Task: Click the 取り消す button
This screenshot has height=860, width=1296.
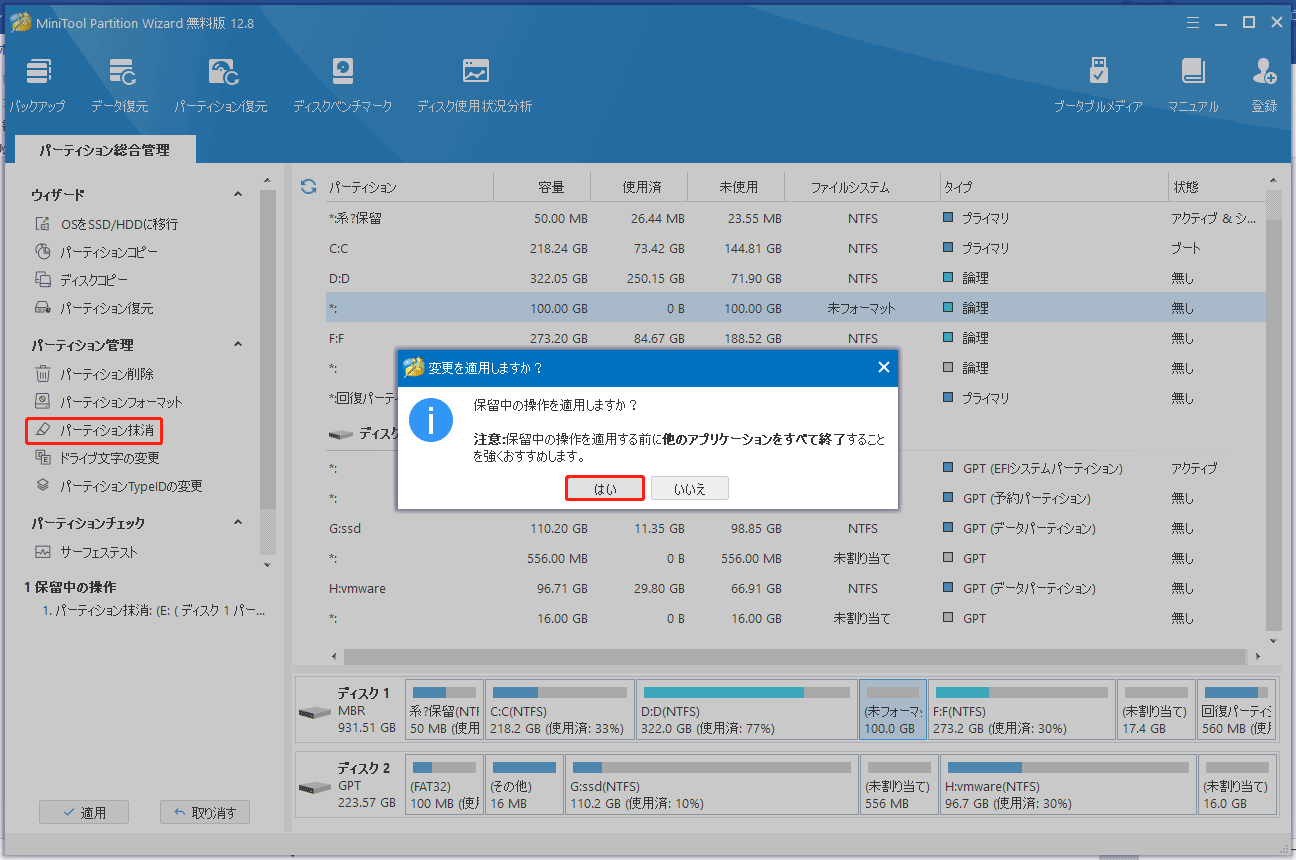Action: pos(205,813)
